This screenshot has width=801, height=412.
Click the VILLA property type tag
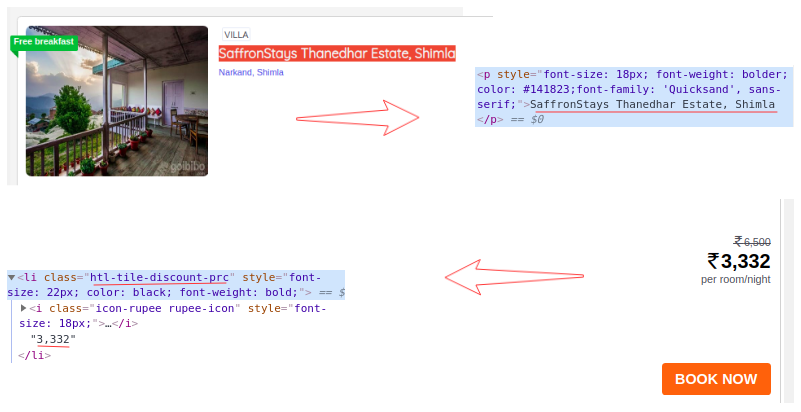236,34
